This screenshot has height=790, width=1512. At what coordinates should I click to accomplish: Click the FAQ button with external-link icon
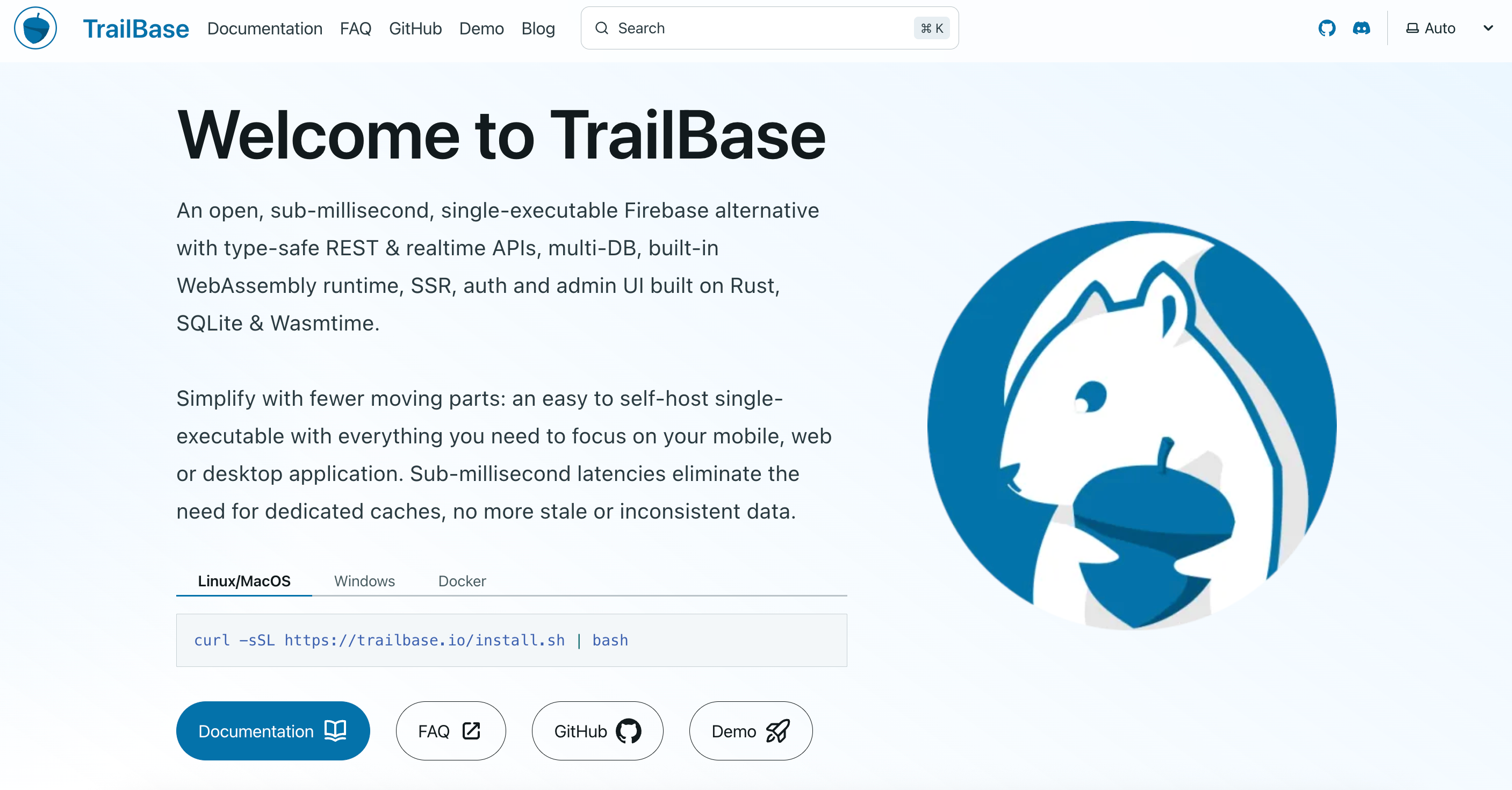click(x=450, y=731)
